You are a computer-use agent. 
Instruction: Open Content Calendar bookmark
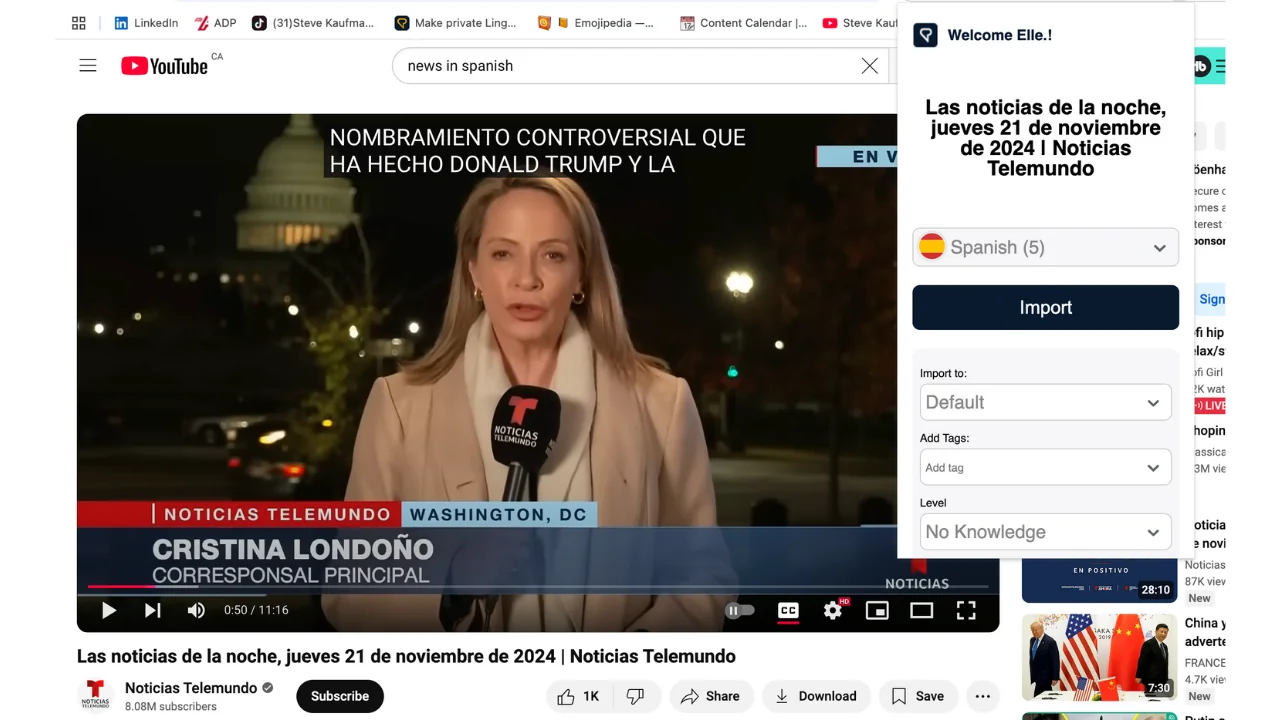[743, 23]
